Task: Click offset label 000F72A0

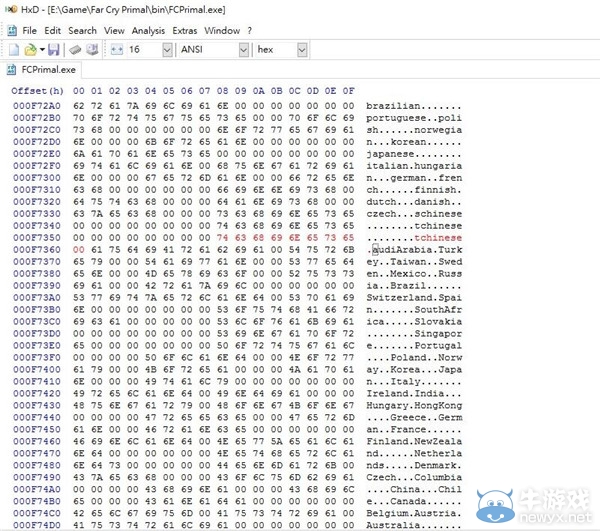Action: click(37, 106)
